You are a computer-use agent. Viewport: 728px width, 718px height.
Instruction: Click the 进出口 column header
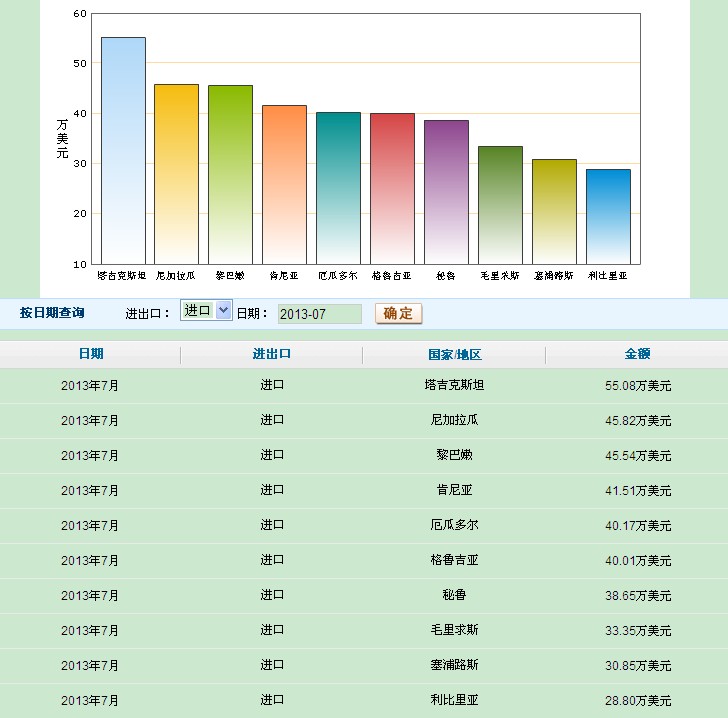coord(271,354)
